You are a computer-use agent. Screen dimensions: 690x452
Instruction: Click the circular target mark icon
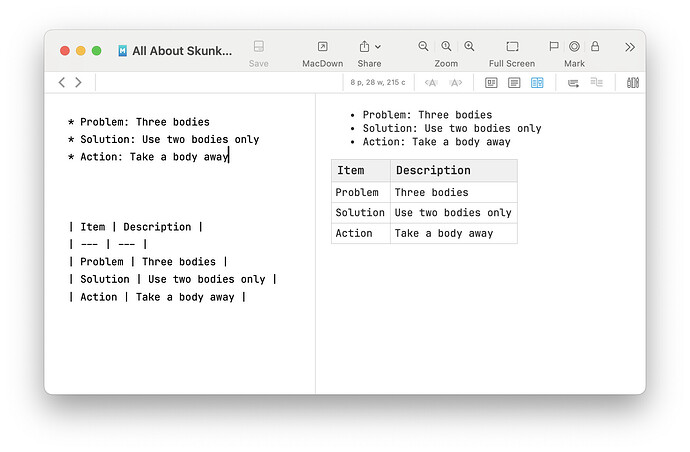[574, 47]
